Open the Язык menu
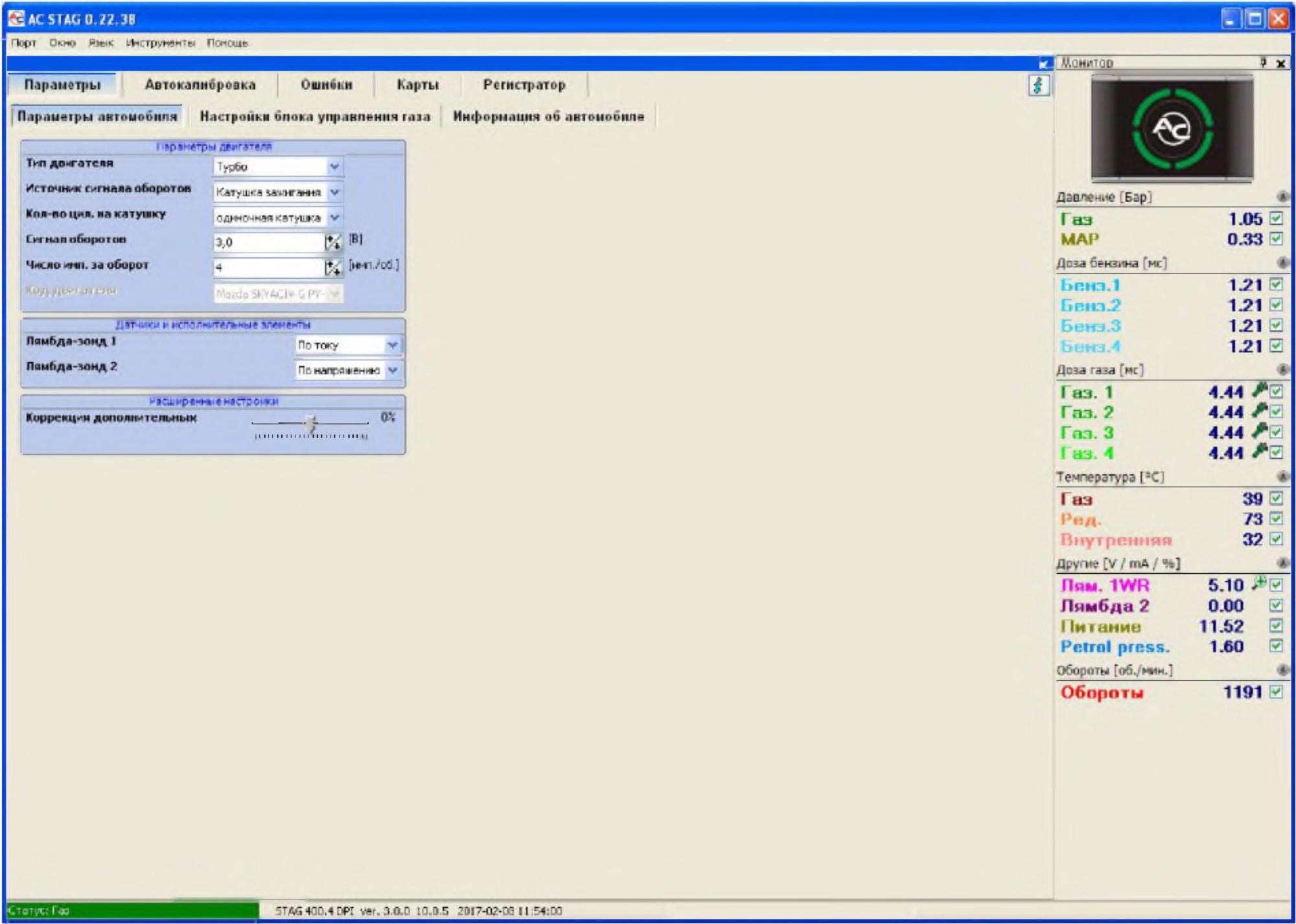The height and width of the screenshot is (924, 1296). [x=100, y=43]
